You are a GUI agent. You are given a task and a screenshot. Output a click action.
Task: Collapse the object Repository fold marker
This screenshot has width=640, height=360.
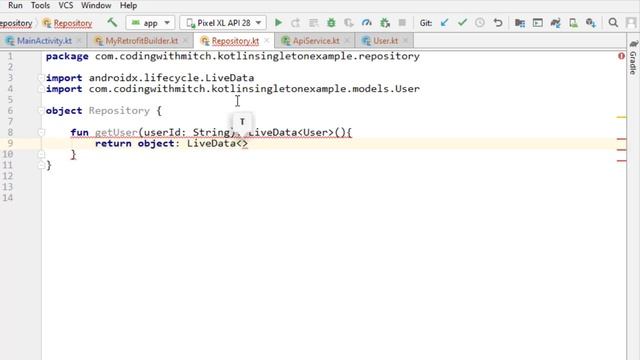click(x=41, y=111)
